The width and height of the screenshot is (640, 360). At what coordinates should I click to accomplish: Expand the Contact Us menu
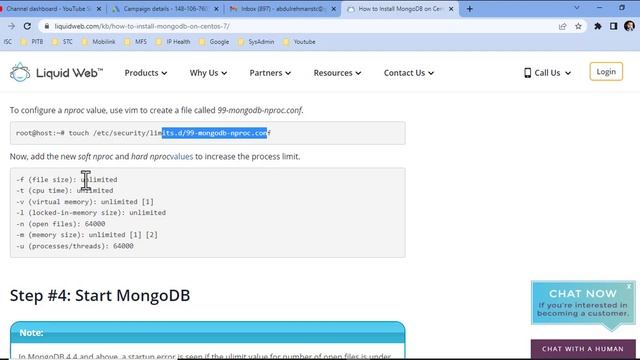(409, 73)
